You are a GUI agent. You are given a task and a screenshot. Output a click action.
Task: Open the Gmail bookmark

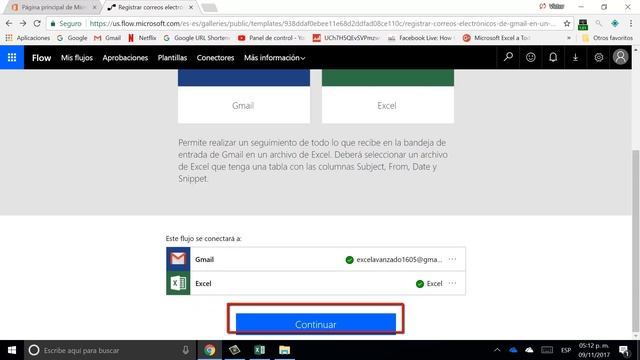coord(107,38)
